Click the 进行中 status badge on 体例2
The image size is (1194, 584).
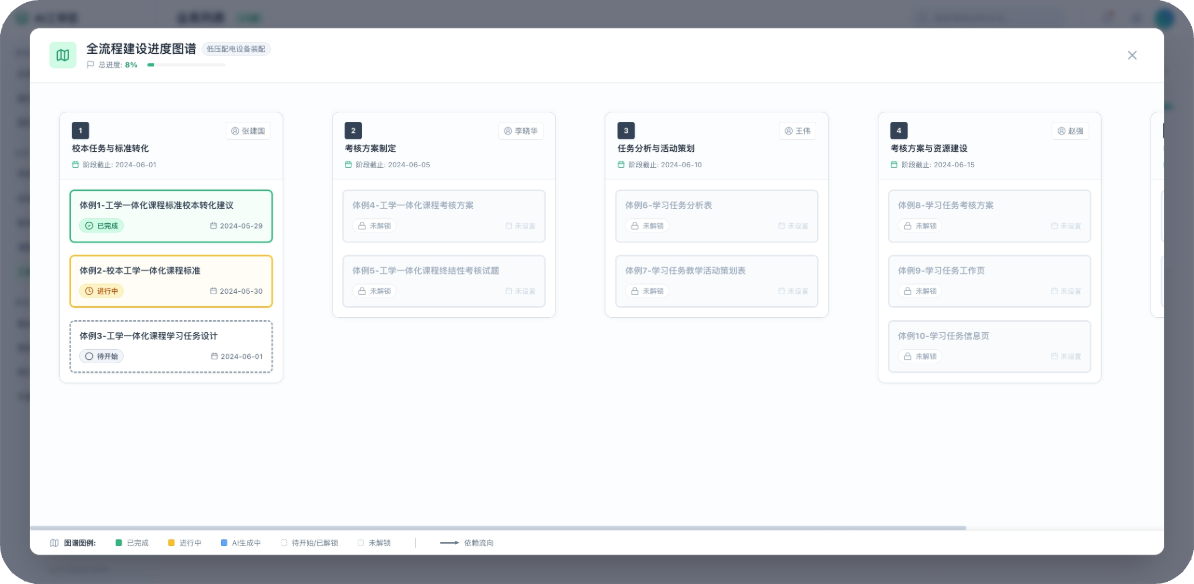(102, 291)
